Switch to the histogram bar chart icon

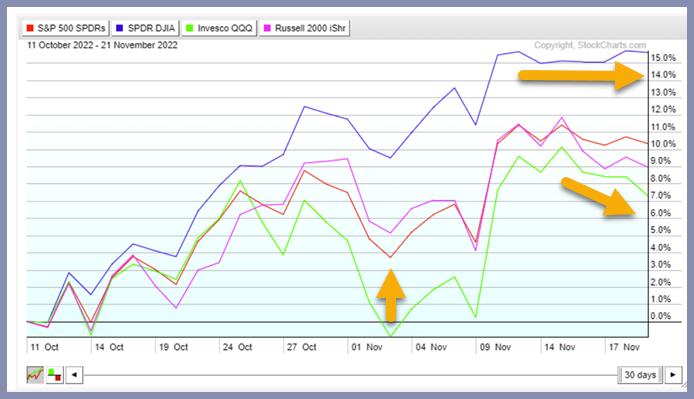pyautogui.click(x=55, y=375)
